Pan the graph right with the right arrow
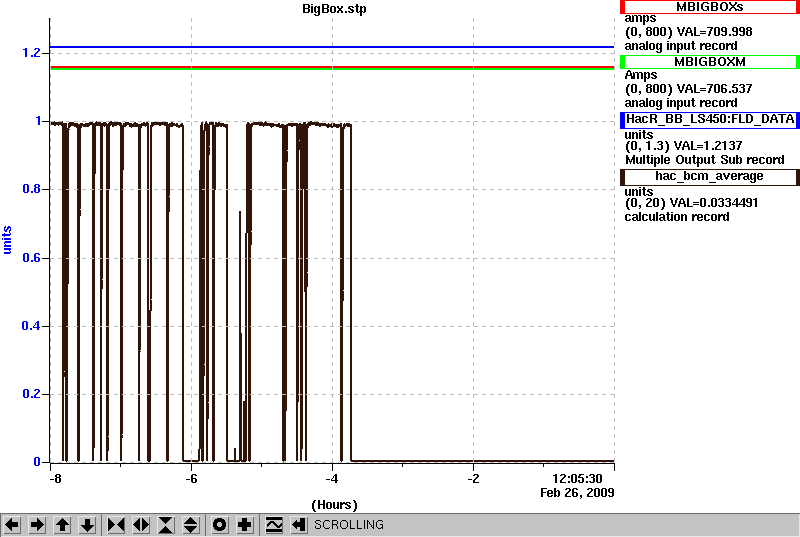This screenshot has height=537, width=800. (37, 525)
